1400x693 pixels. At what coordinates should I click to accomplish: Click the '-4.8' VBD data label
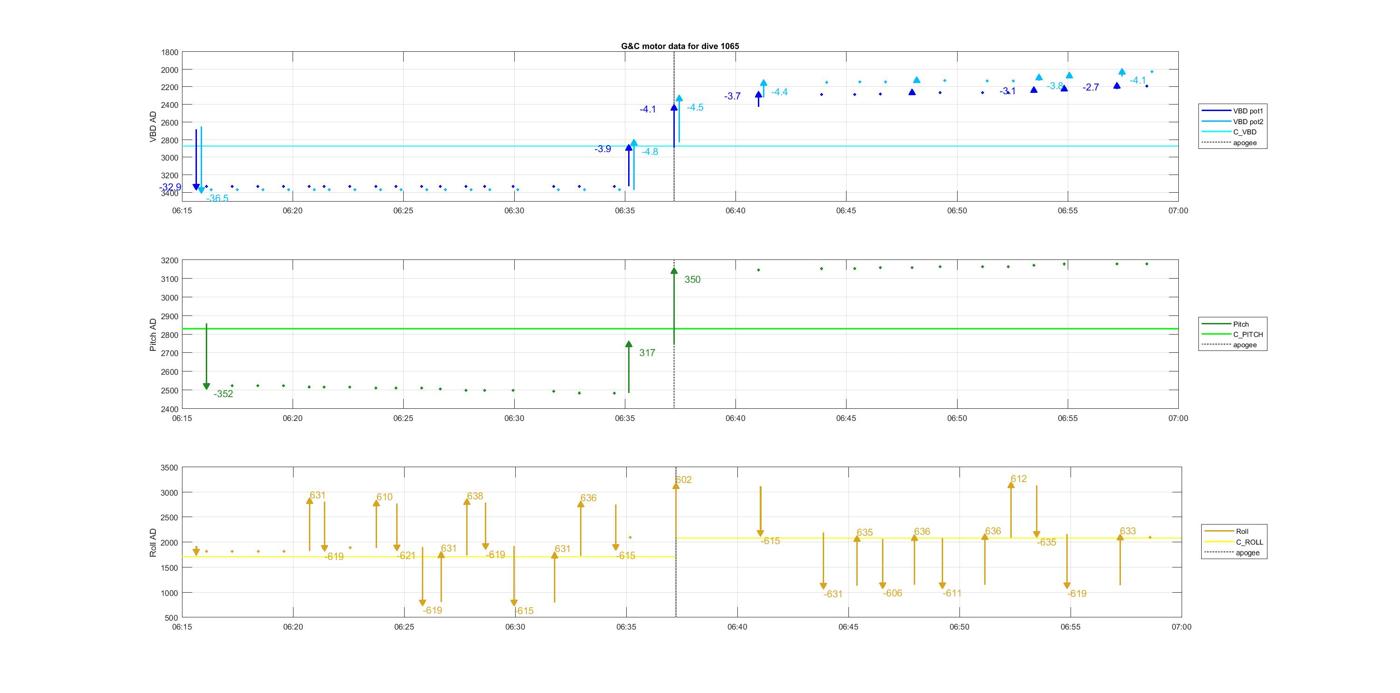point(650,152)
